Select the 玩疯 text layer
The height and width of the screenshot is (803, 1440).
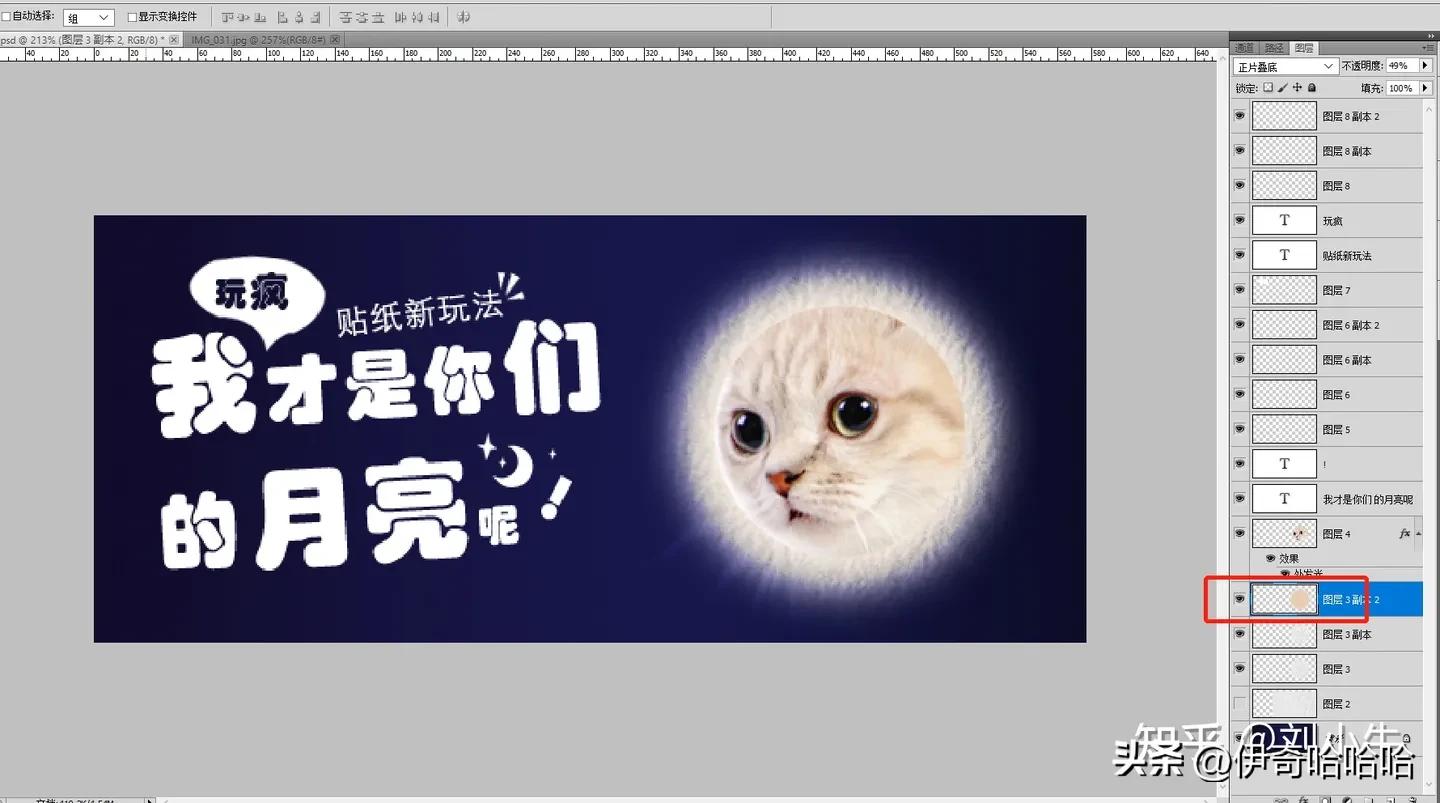click(x=1333, y=219)
